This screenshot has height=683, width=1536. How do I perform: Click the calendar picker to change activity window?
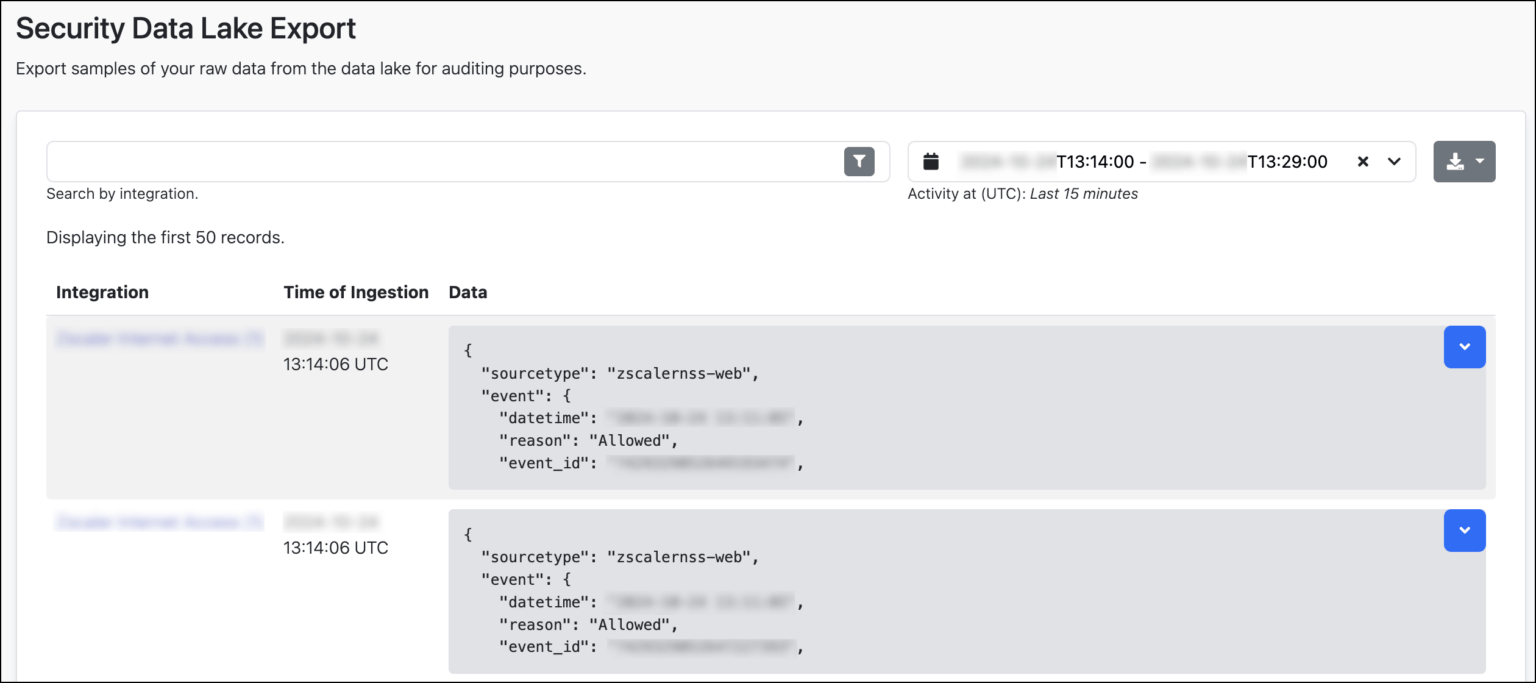click(x=931, y=160)
